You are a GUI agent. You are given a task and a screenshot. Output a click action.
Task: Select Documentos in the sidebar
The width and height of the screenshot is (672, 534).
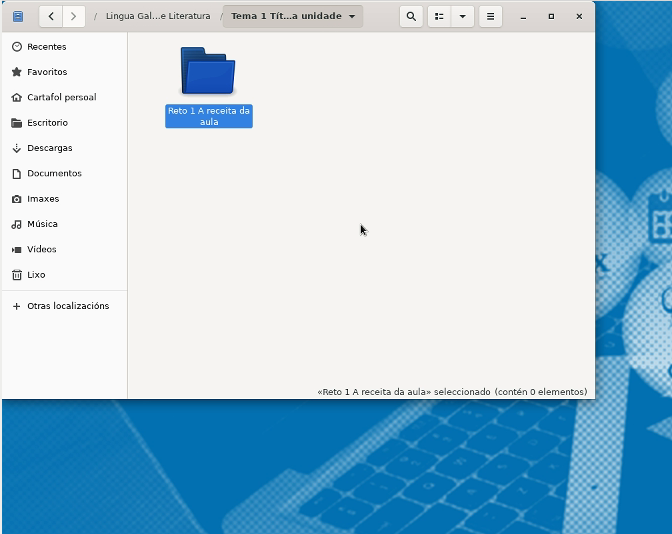point(54,173)
